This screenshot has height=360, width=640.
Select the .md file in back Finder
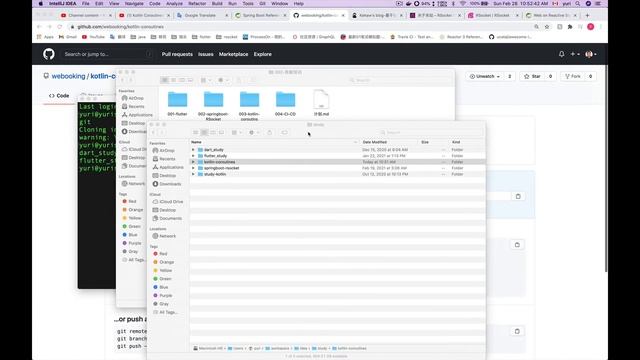coord(321,103)
